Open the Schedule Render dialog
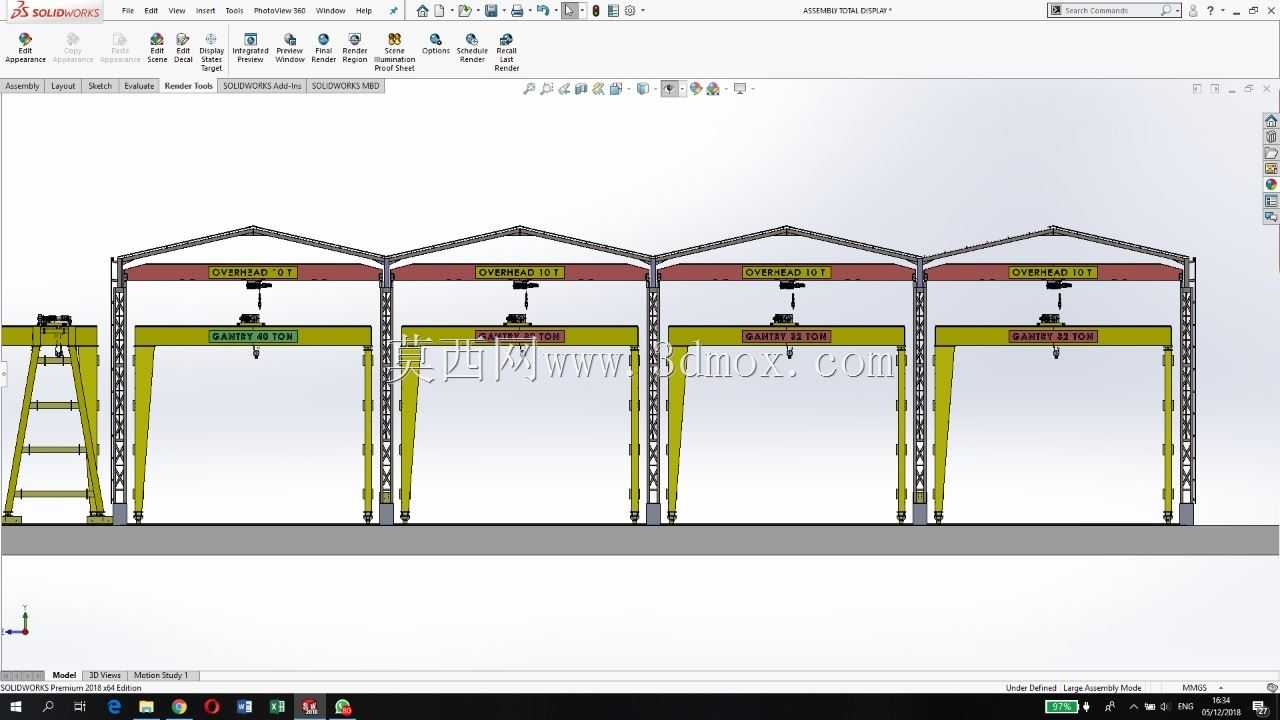1280x720 pixels. (472, 48)
